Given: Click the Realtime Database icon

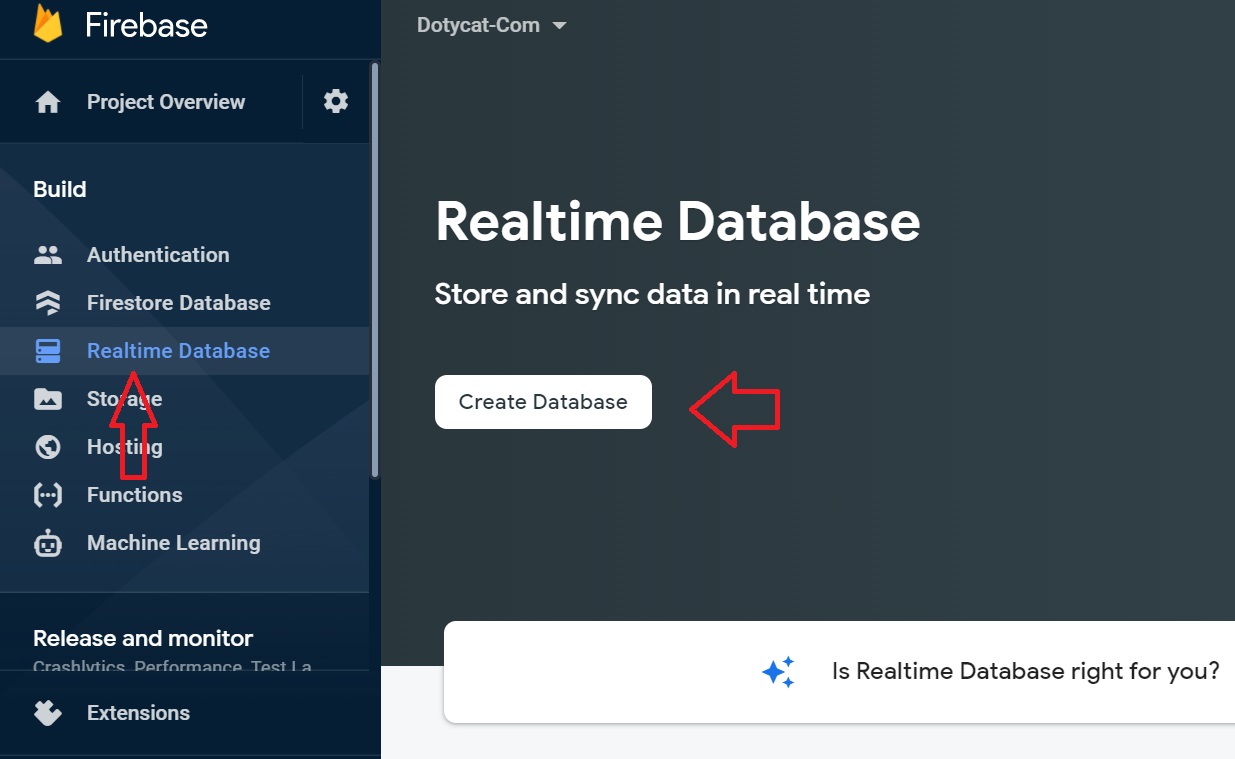Looking at the screenshot, I should [x=48, y=351].
